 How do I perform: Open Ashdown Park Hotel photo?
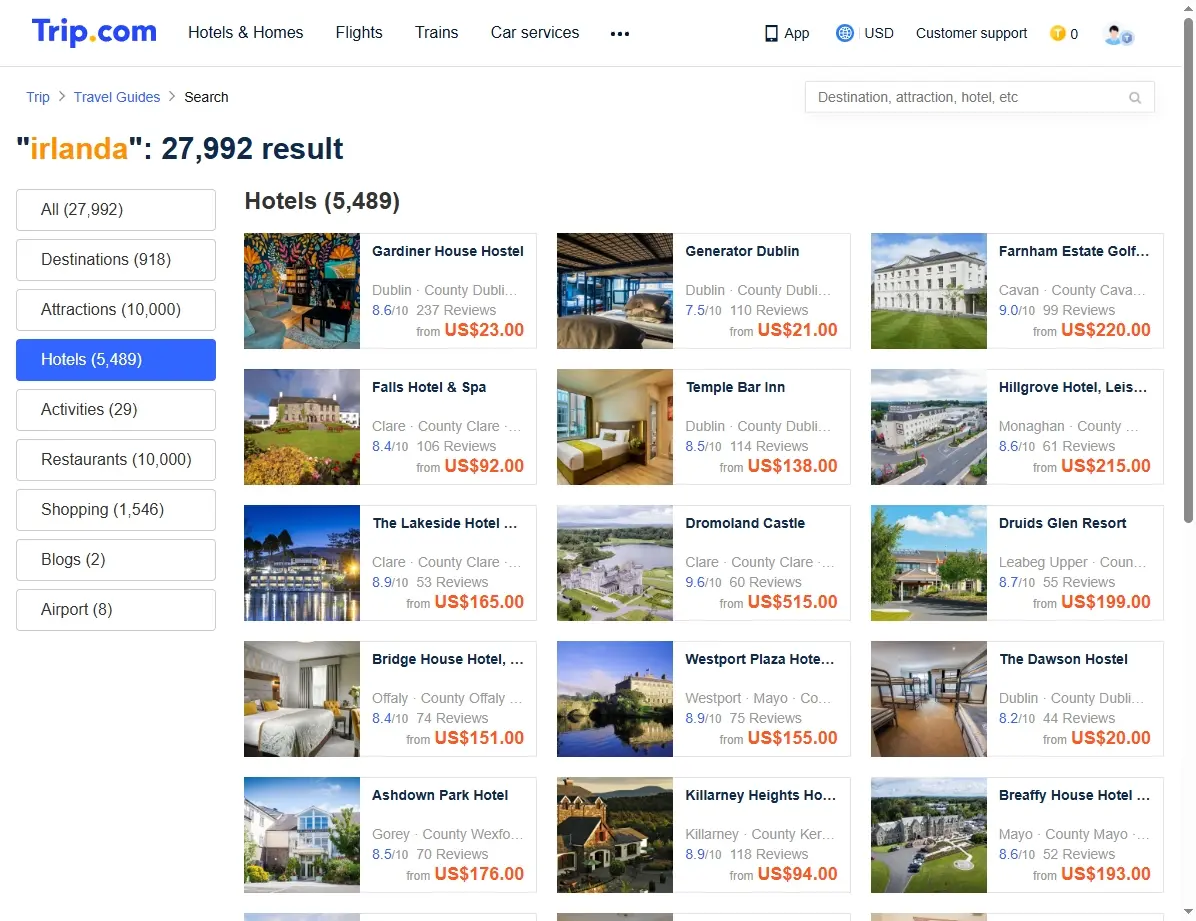pos(301,835)
